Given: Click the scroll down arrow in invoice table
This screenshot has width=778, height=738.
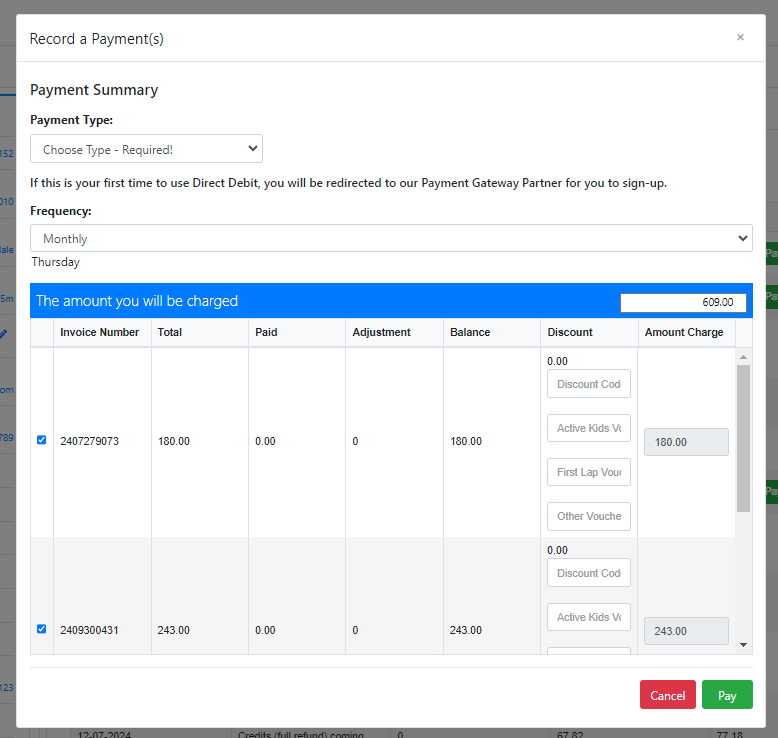Looking at the screenshot, I should [x=743, y=646].
